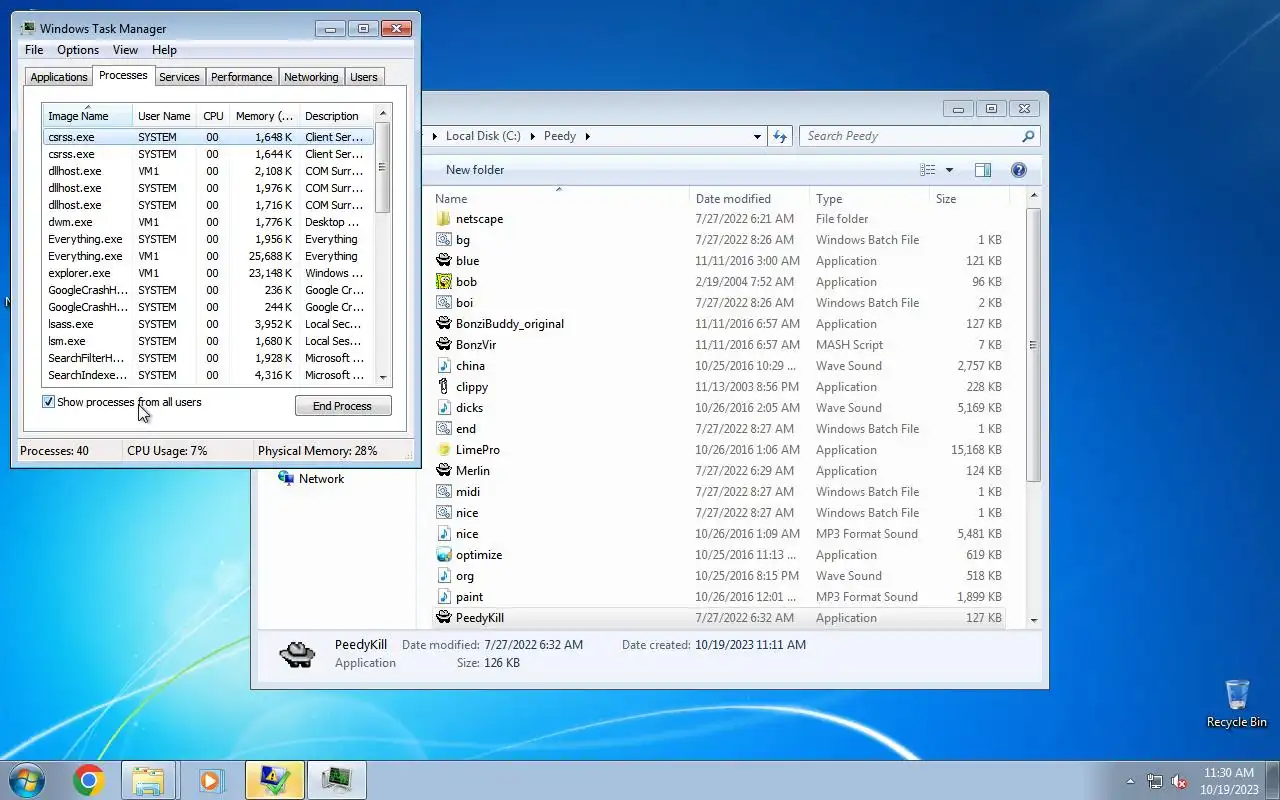Select the explorer.exe process row
The width and height of the screenshot is (1280, 800).
[207, 273]
